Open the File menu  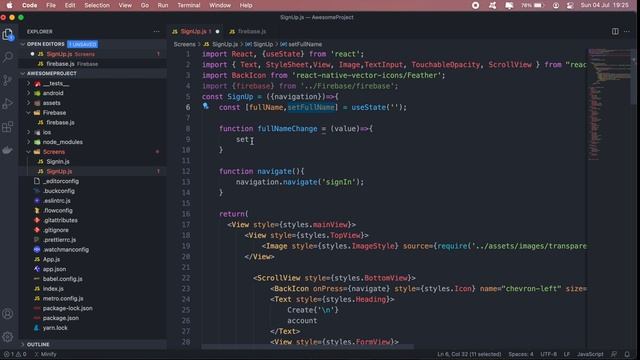pyautogui.click(x=51, y=5)
